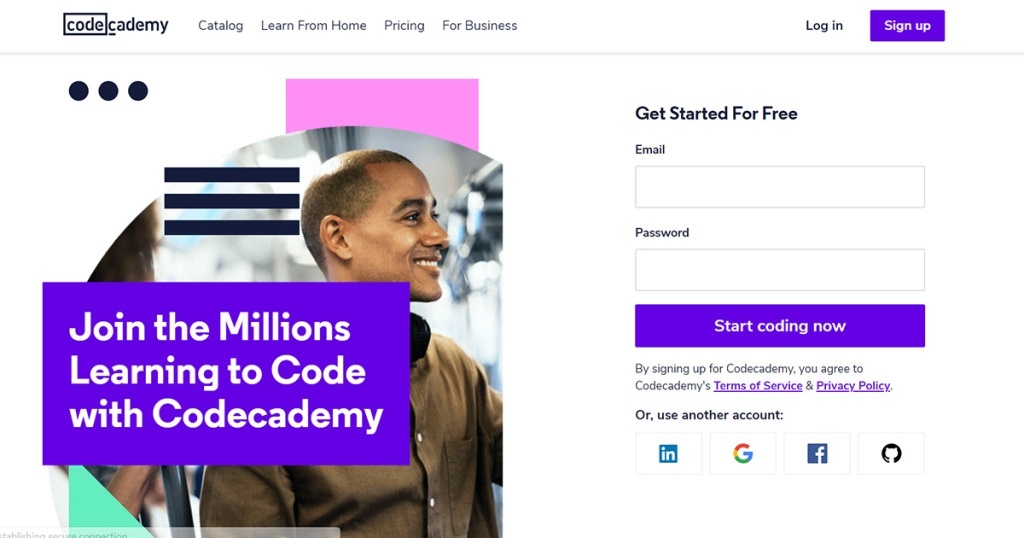Click the purple Sign up button
Screen dimensions: 1024x538
pyautogui.click(x=907, y=25)
